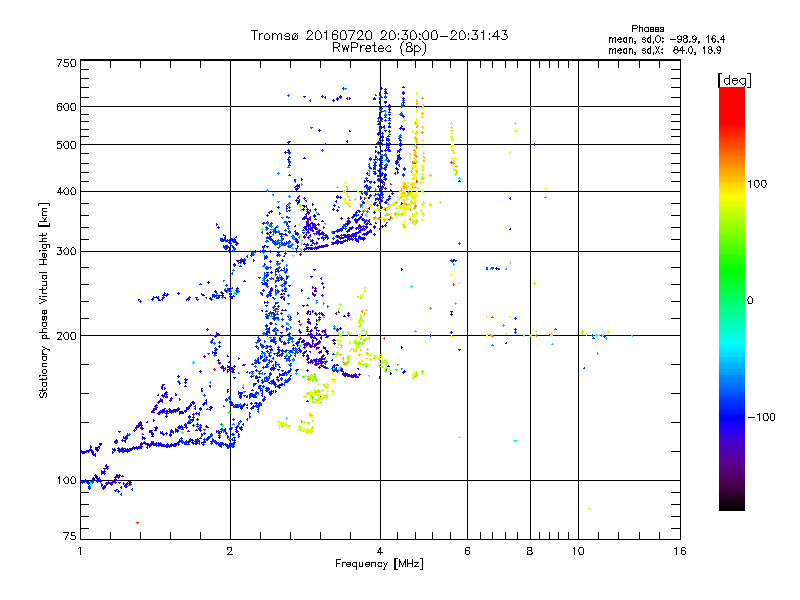
Task: Click the colorbar tick label '0'
Action: pos(750,301)
